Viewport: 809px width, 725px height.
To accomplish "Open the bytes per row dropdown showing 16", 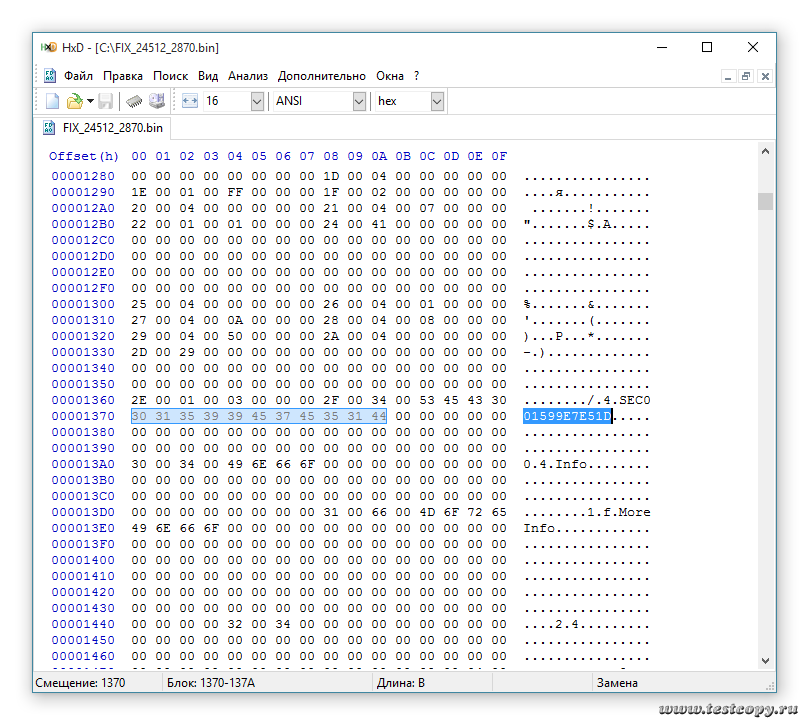I will click(256, 101).
